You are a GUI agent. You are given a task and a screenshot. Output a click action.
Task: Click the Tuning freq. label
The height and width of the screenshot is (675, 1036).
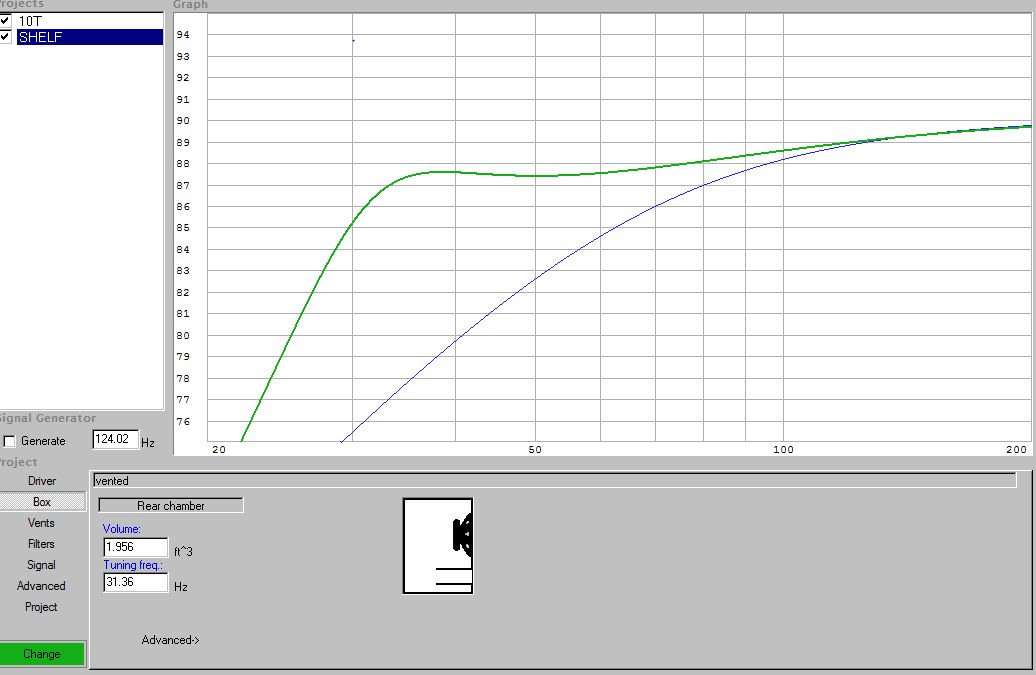[133, 565]
